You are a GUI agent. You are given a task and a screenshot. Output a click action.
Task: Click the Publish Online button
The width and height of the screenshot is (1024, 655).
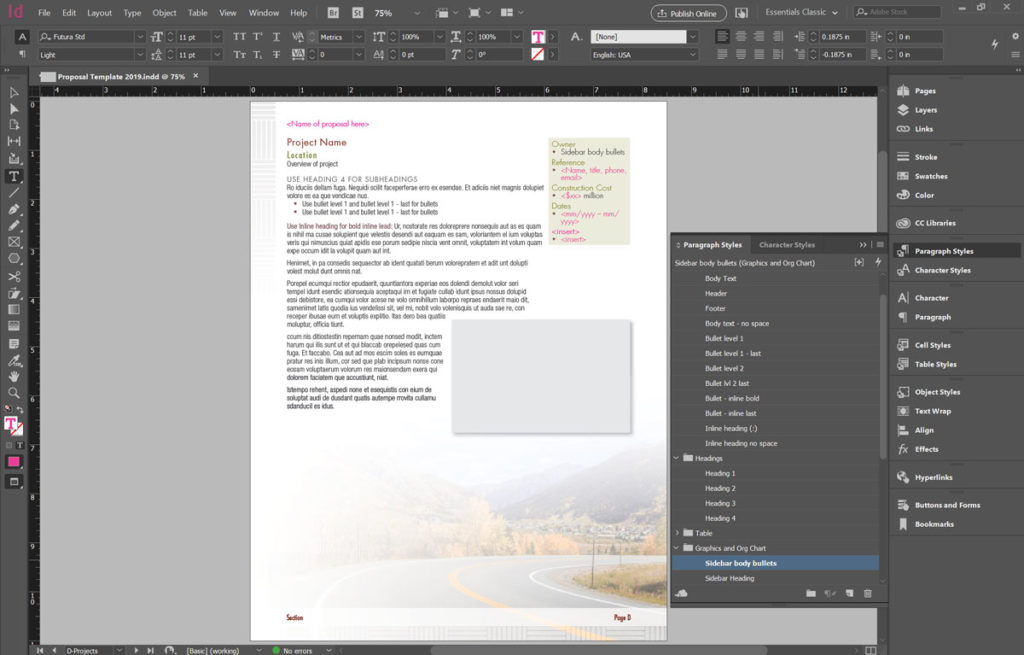coord(688,13)
